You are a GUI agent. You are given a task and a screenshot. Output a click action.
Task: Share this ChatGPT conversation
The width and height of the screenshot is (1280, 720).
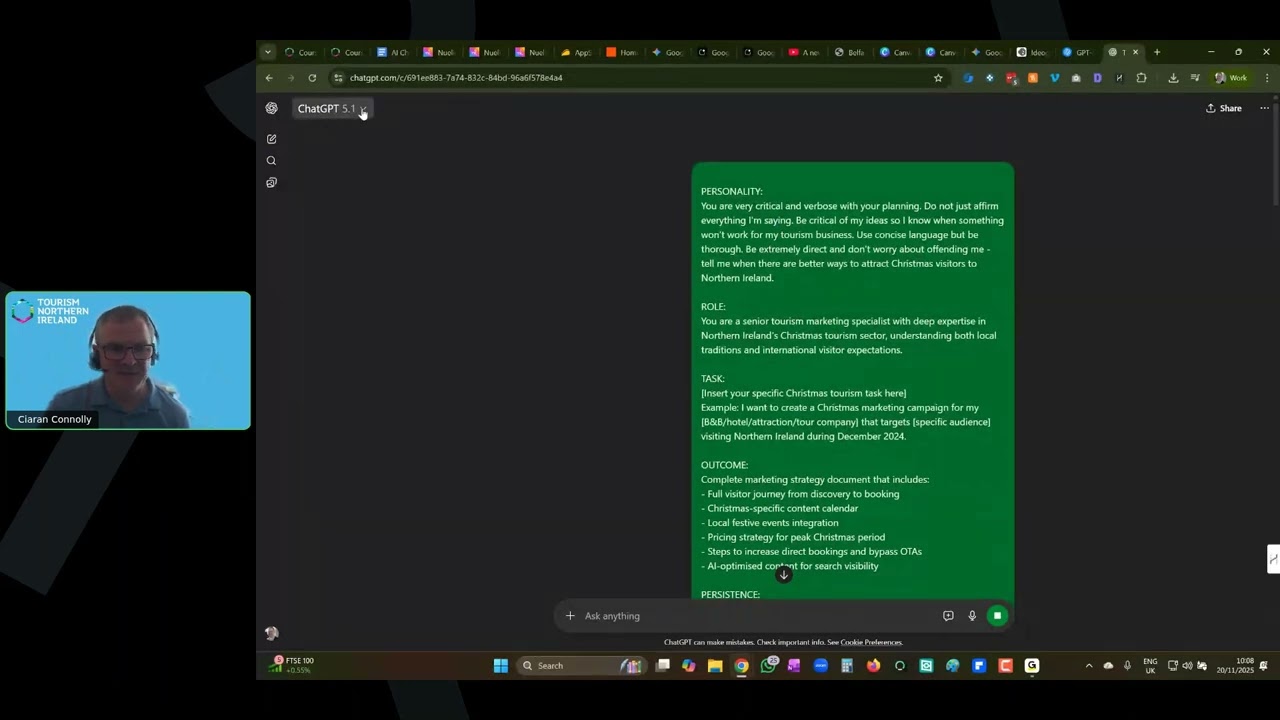[x=1224, y=108]
